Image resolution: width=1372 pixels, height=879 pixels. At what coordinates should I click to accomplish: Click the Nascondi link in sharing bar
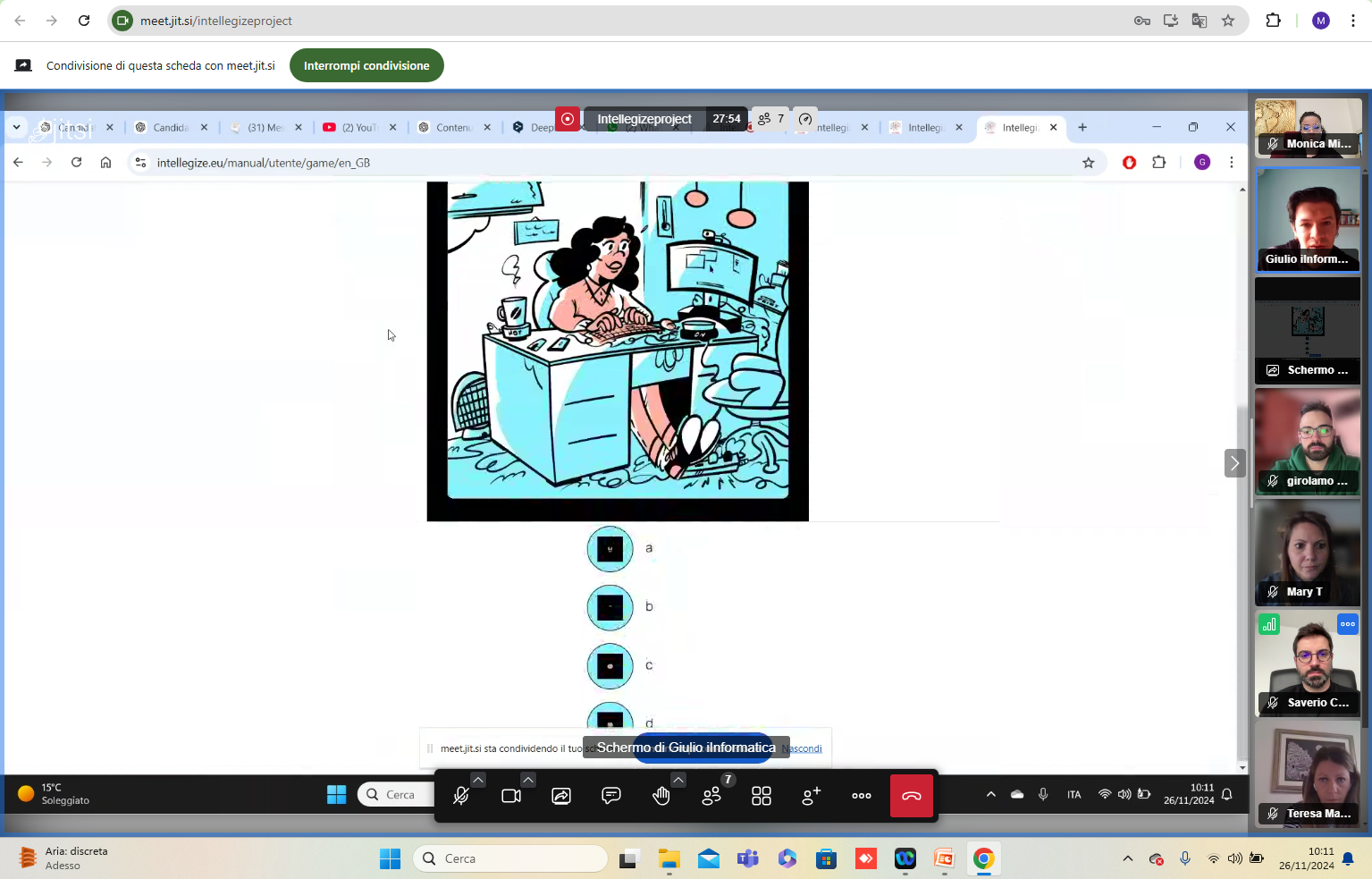802,748
